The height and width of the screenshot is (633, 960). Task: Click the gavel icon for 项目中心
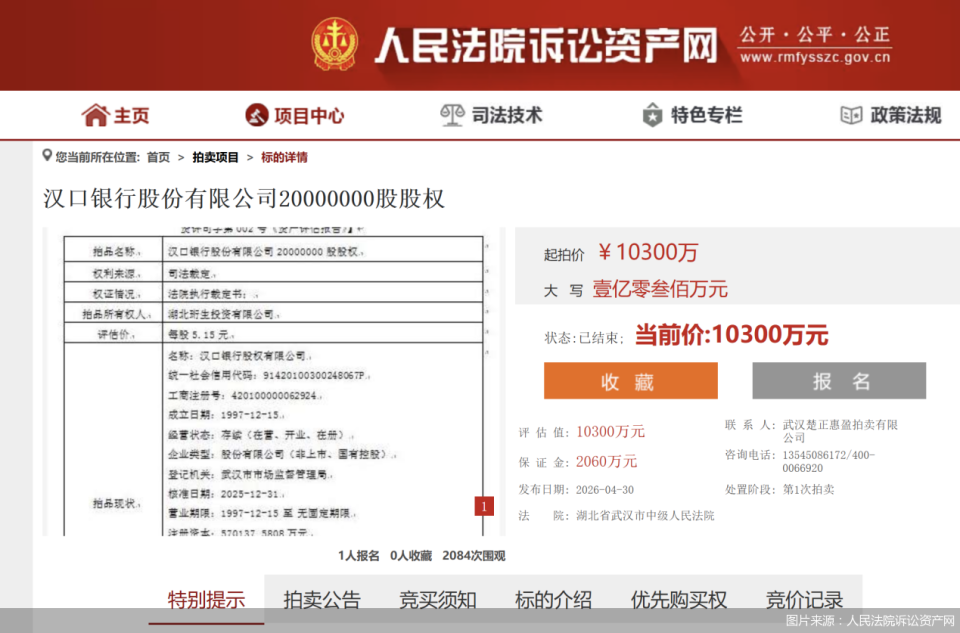pyautogui.click(x=257, y=115)
